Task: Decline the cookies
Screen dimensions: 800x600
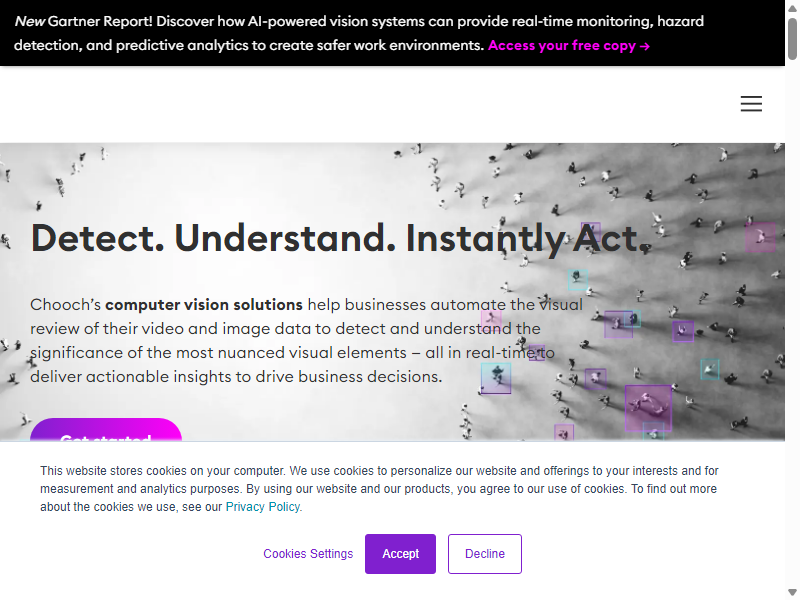Action: tap(485, 554)
